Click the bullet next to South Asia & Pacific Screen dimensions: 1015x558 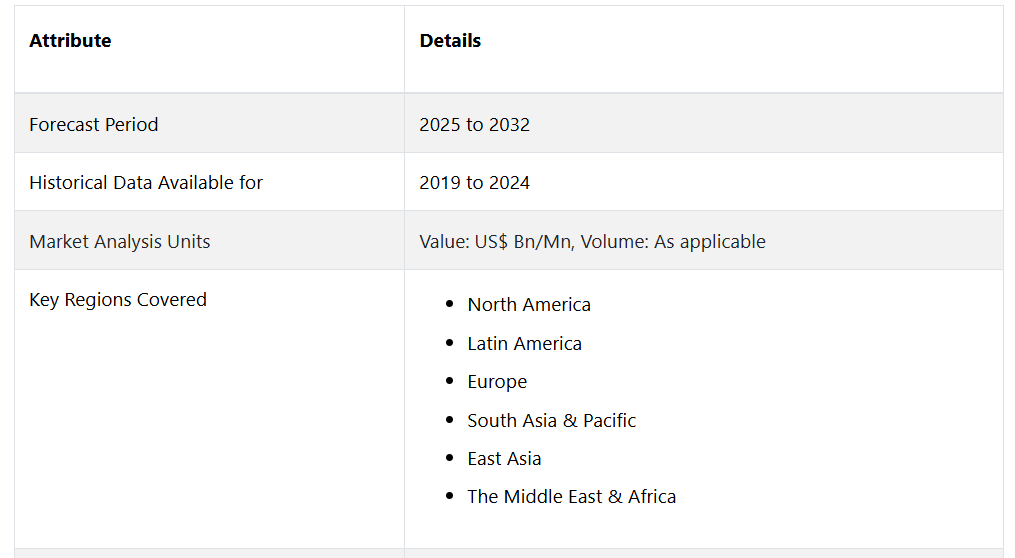coord(450,421)
